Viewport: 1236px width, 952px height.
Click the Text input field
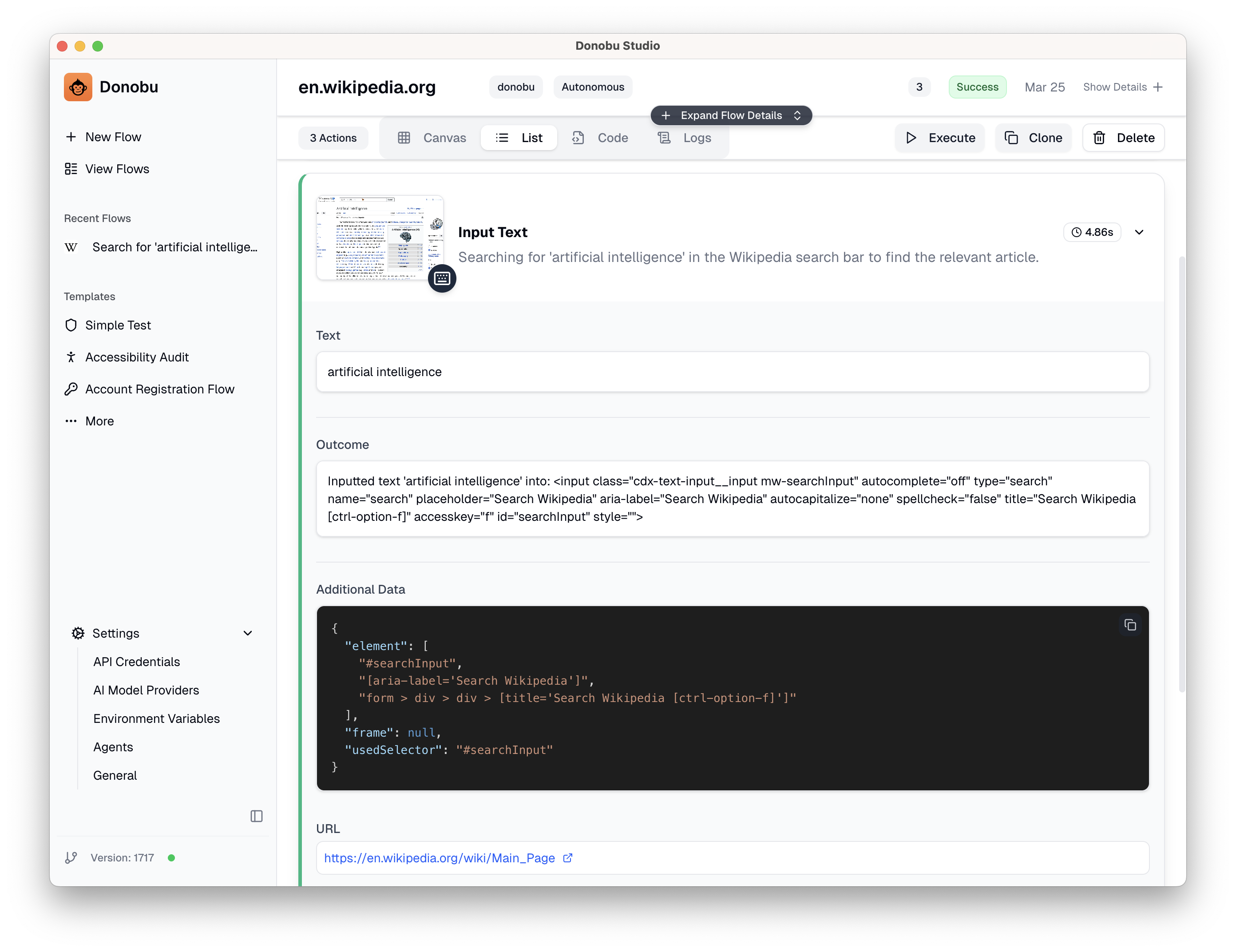point(732,372)
